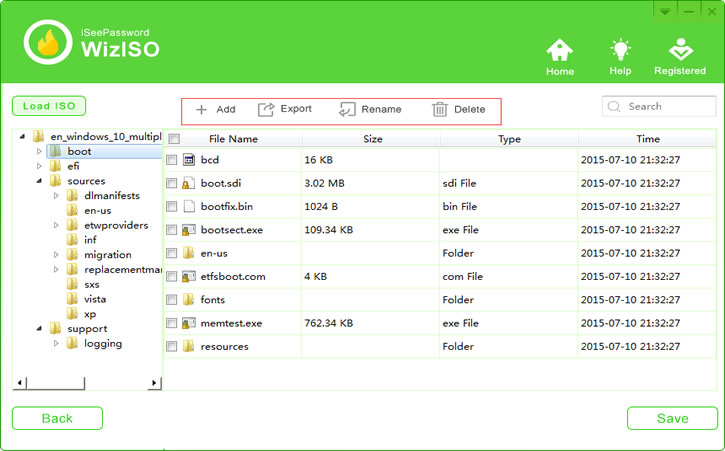Image resolution: width=725 pixels, height=451 pixels.
Task: Click the fonts folder icon
Action: click(189, 300)
